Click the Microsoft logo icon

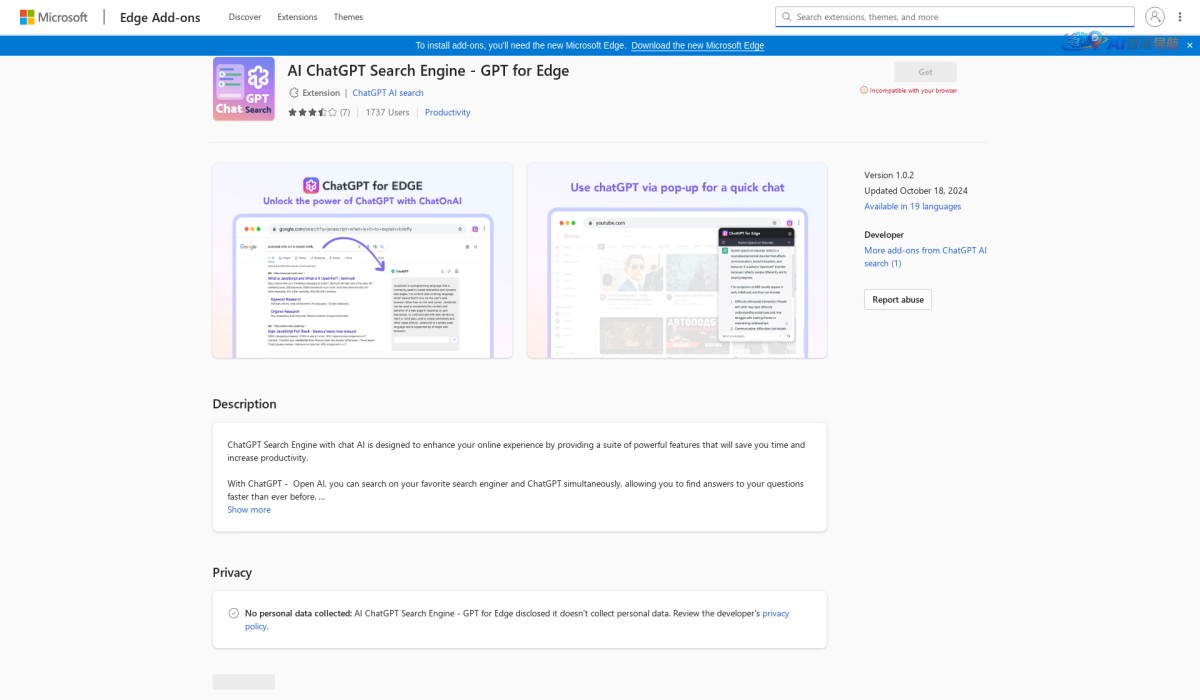point(26,16)
